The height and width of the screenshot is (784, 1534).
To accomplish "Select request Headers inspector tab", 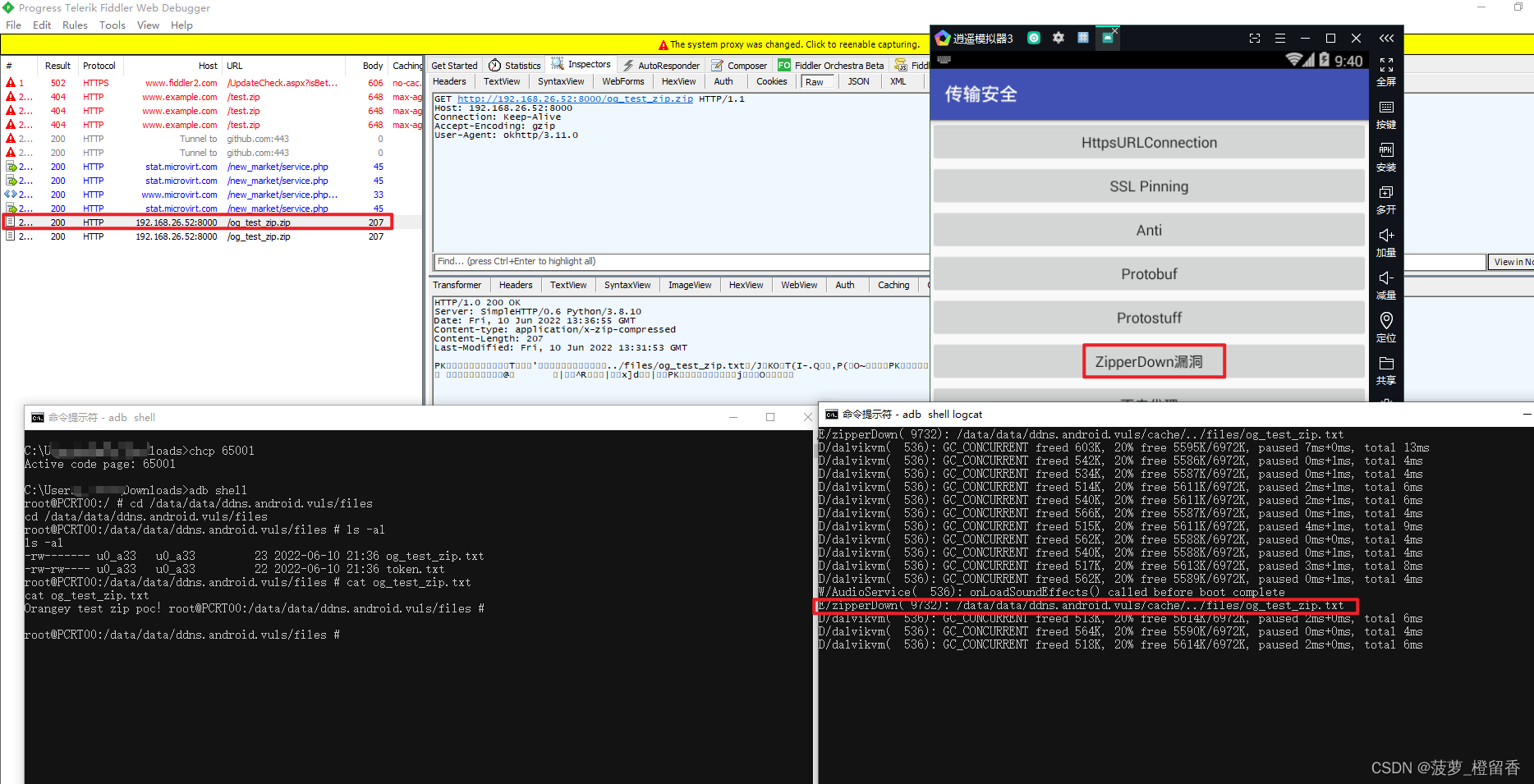I will tap(449, 81).
